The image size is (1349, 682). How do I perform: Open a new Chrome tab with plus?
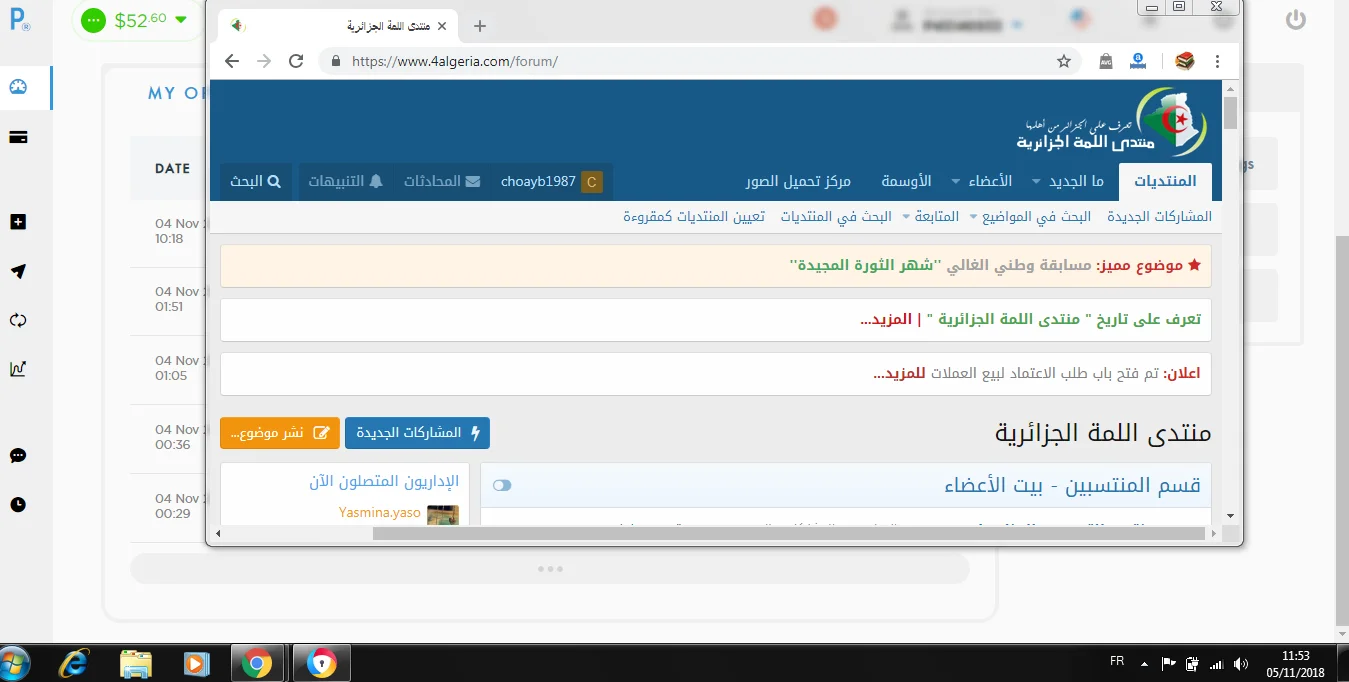tap(480, 26)
